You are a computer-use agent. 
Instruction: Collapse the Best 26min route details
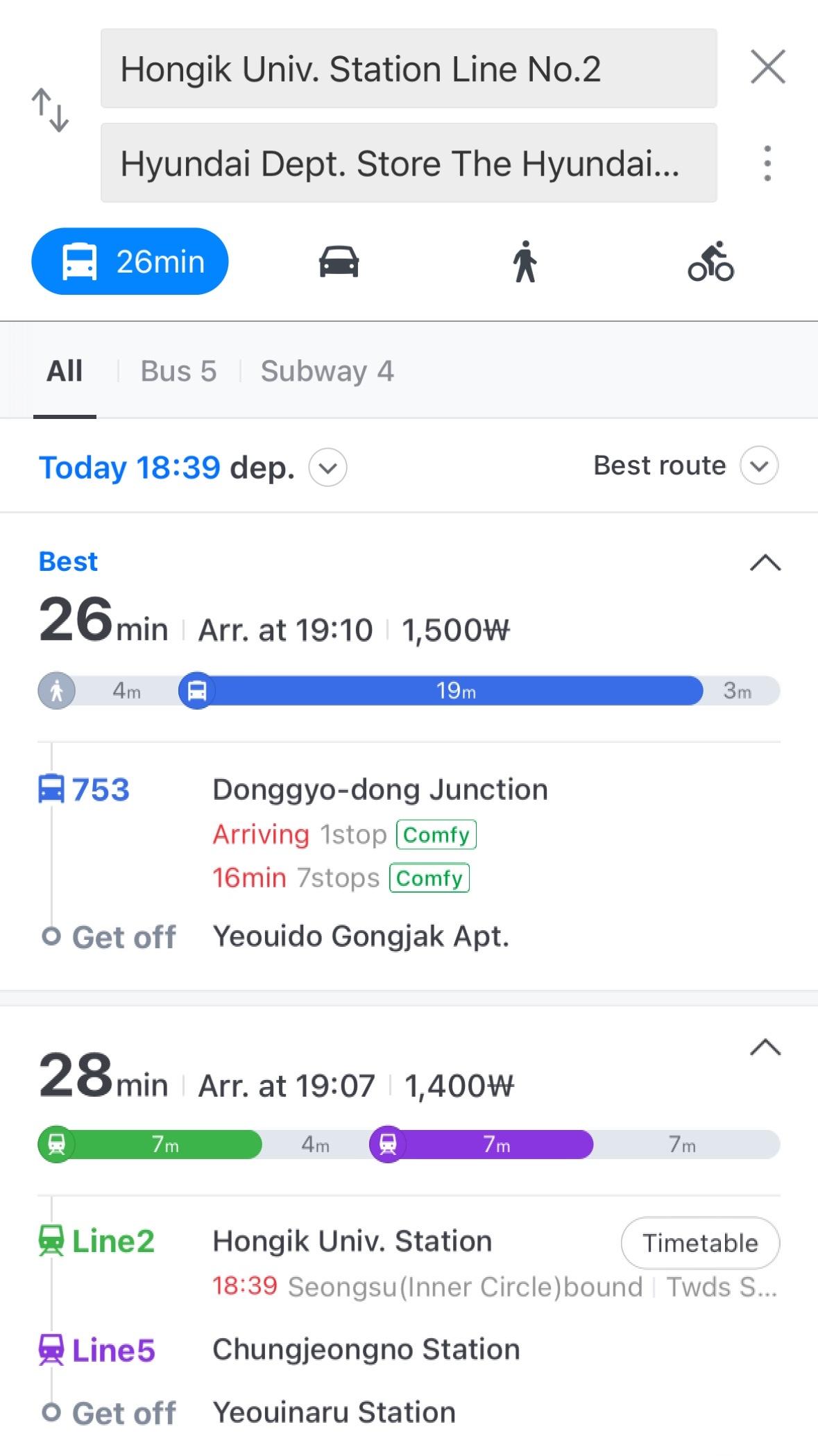coord(765,563)
